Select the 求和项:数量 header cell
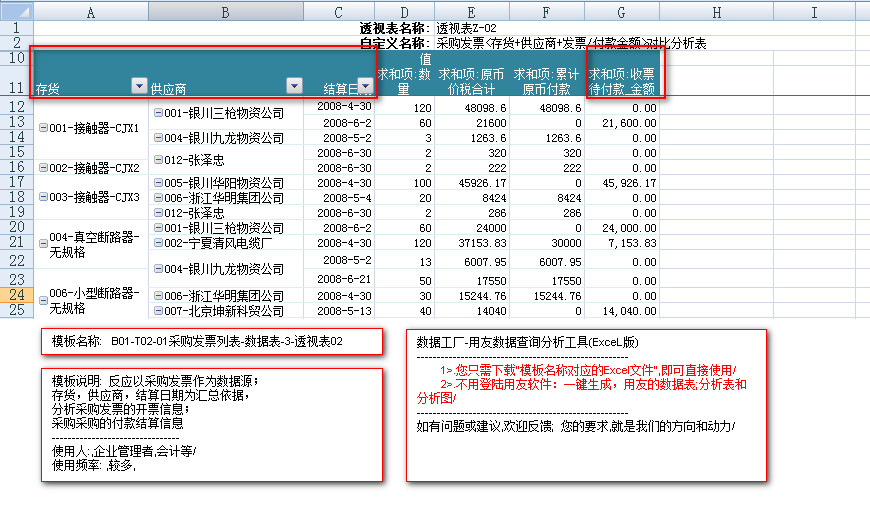This screenshot has width=870, height=505. point(405,80)
